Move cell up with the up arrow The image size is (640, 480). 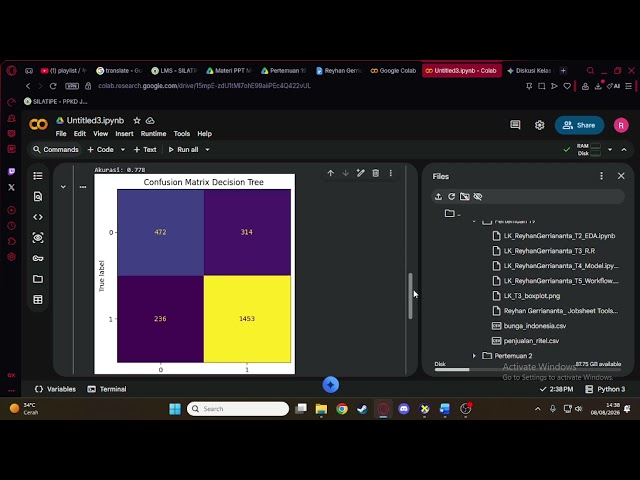point(331,173)
